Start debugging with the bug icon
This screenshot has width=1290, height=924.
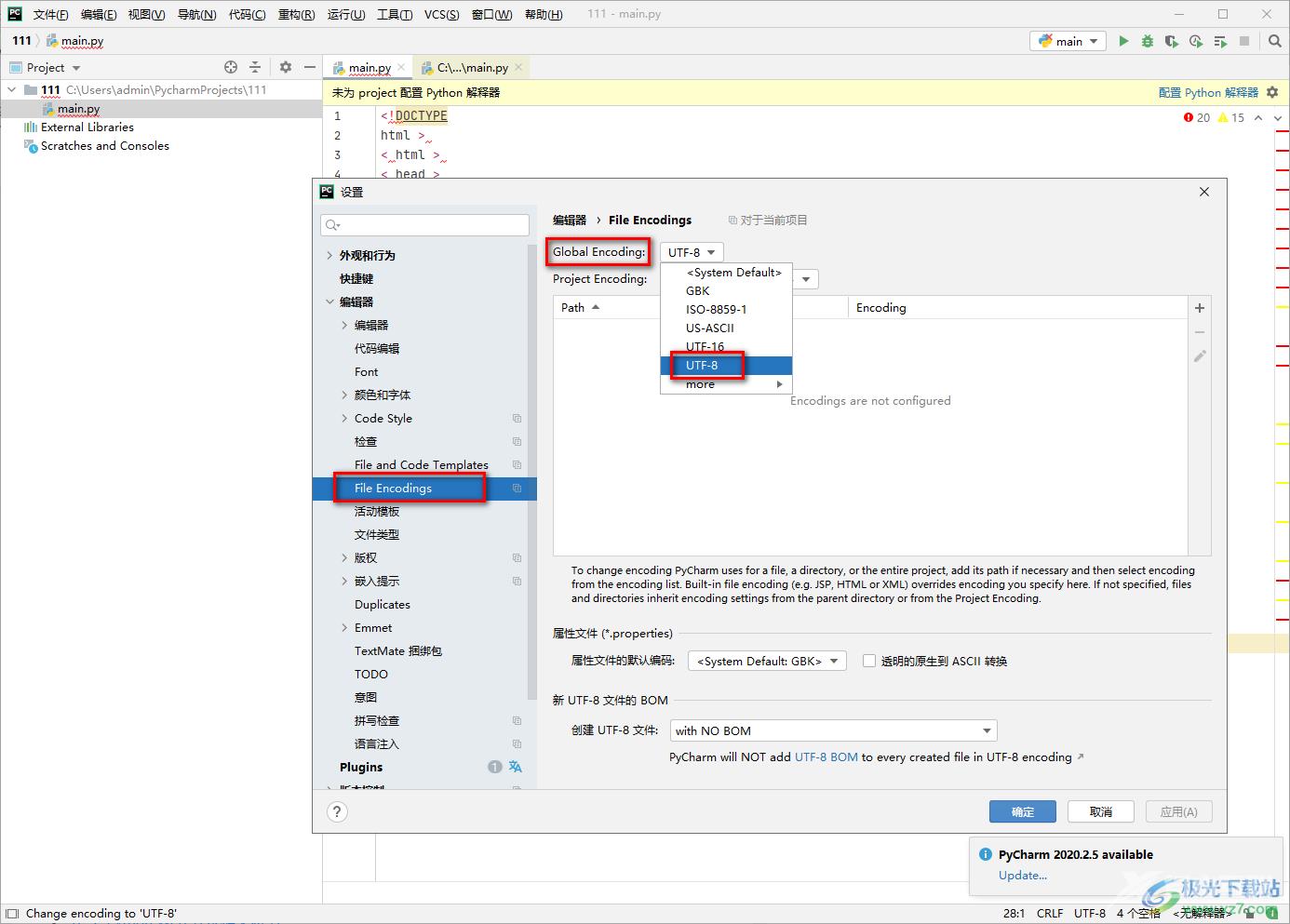point(1148,41)
